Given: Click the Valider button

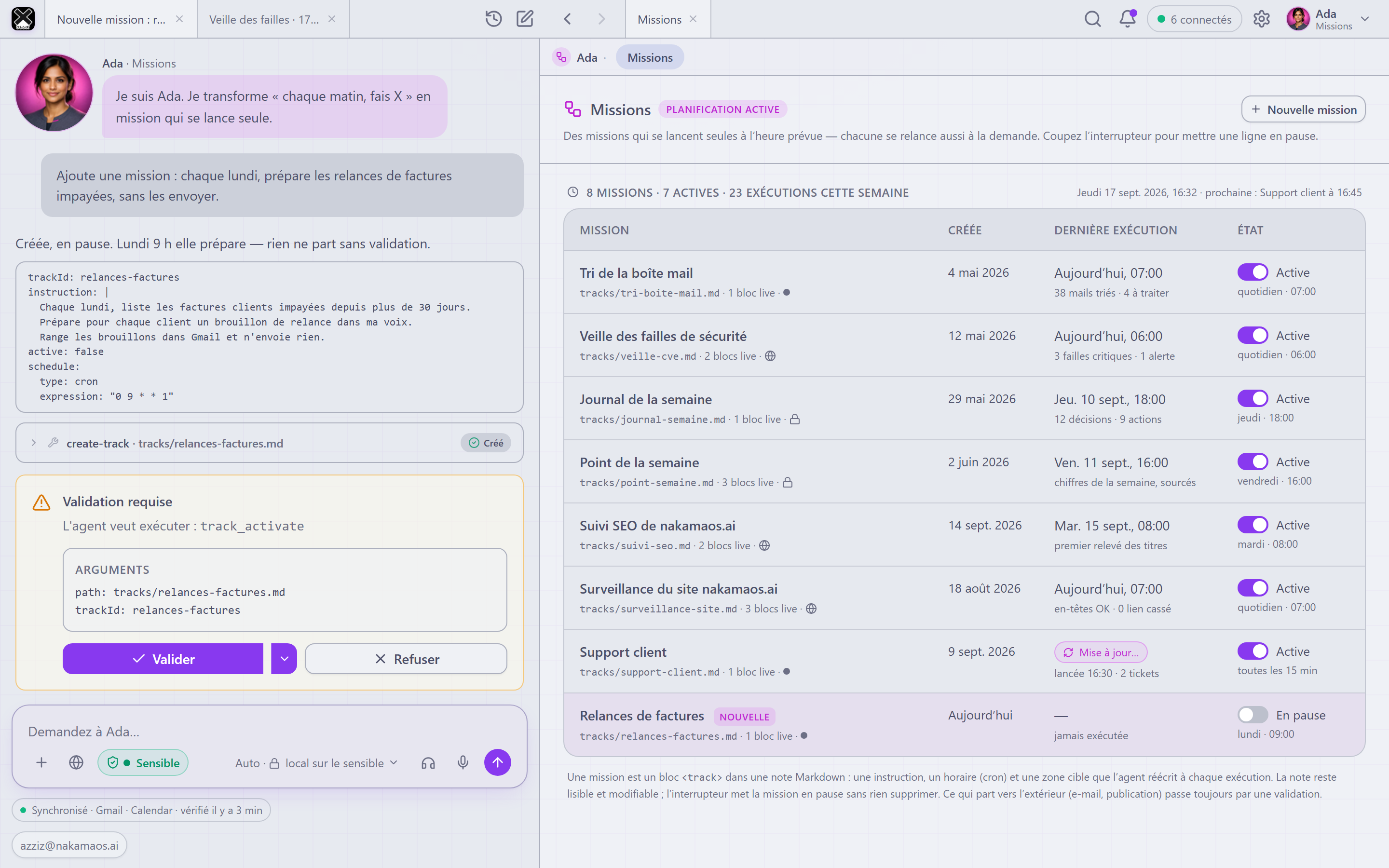Looking at the screenshot, I should [163, 658].
